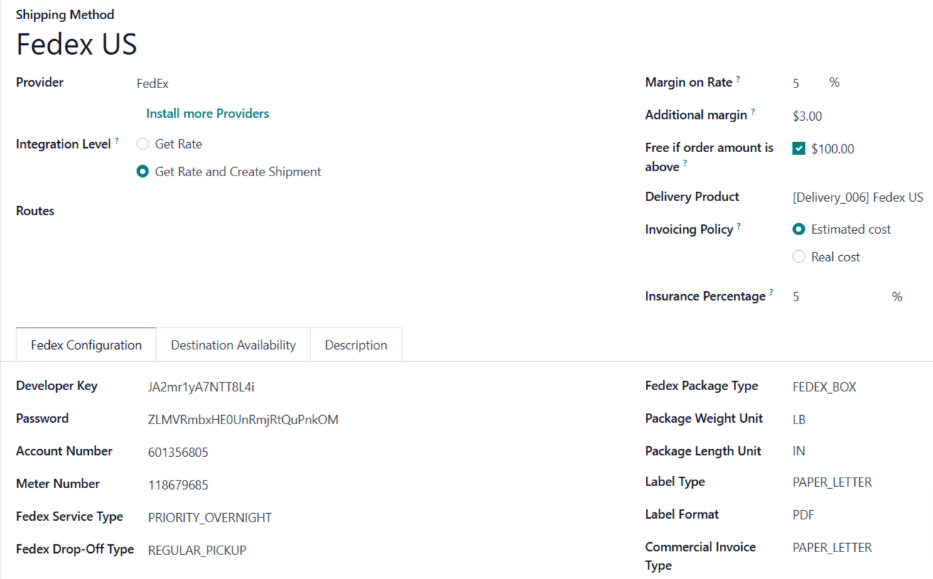
Task: Open the Fedex Drop-Off Type selector
Action: coord(196,549)
